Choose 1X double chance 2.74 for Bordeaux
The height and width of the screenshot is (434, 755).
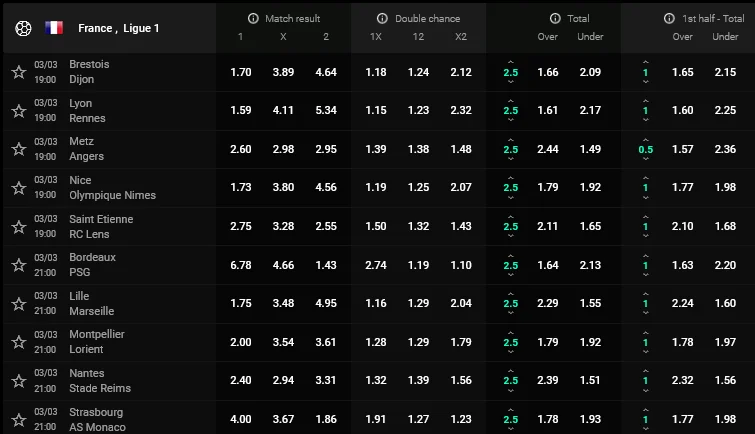coord(376,265)
